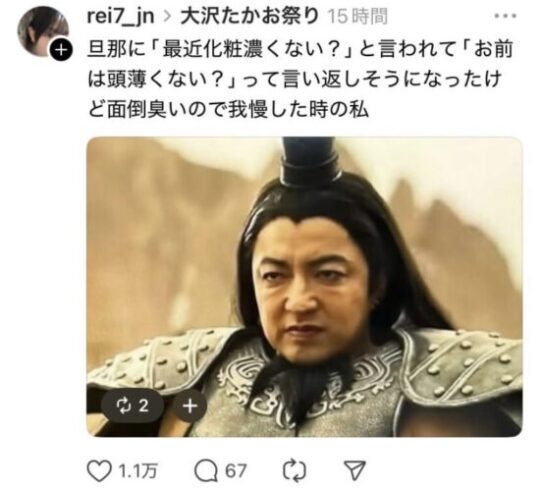Open the 67 replies count
This screenshot has width=540, height=488.
[x=236, y=471]
